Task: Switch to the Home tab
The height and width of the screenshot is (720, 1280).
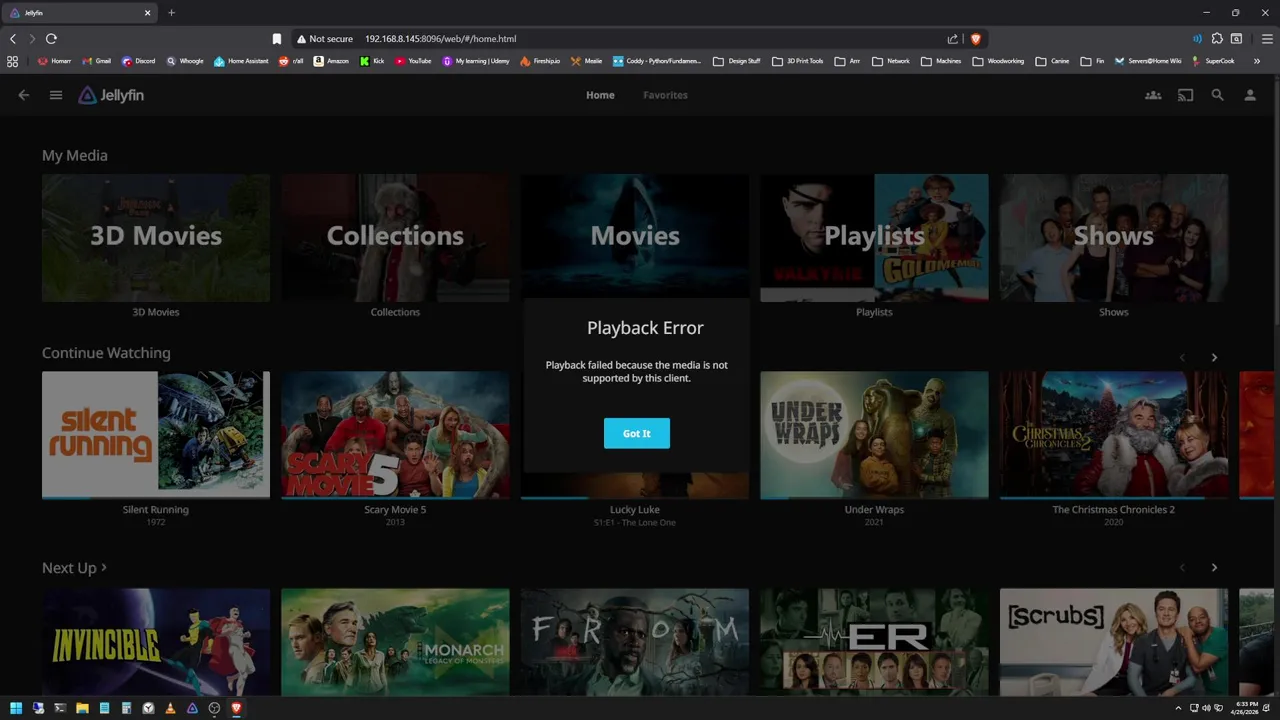Action: (x=600, y=95)
